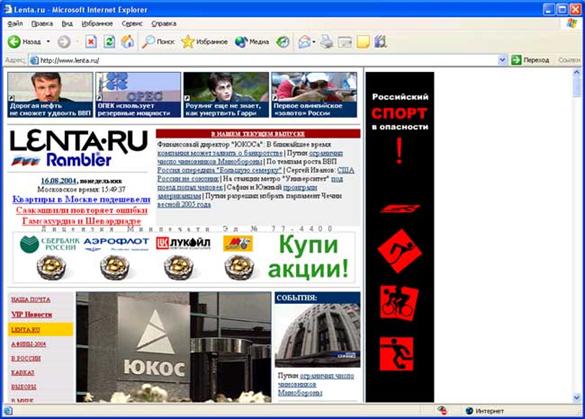Open the Правка menu
This screenshot has height=419, width=585.
point(42,24)
